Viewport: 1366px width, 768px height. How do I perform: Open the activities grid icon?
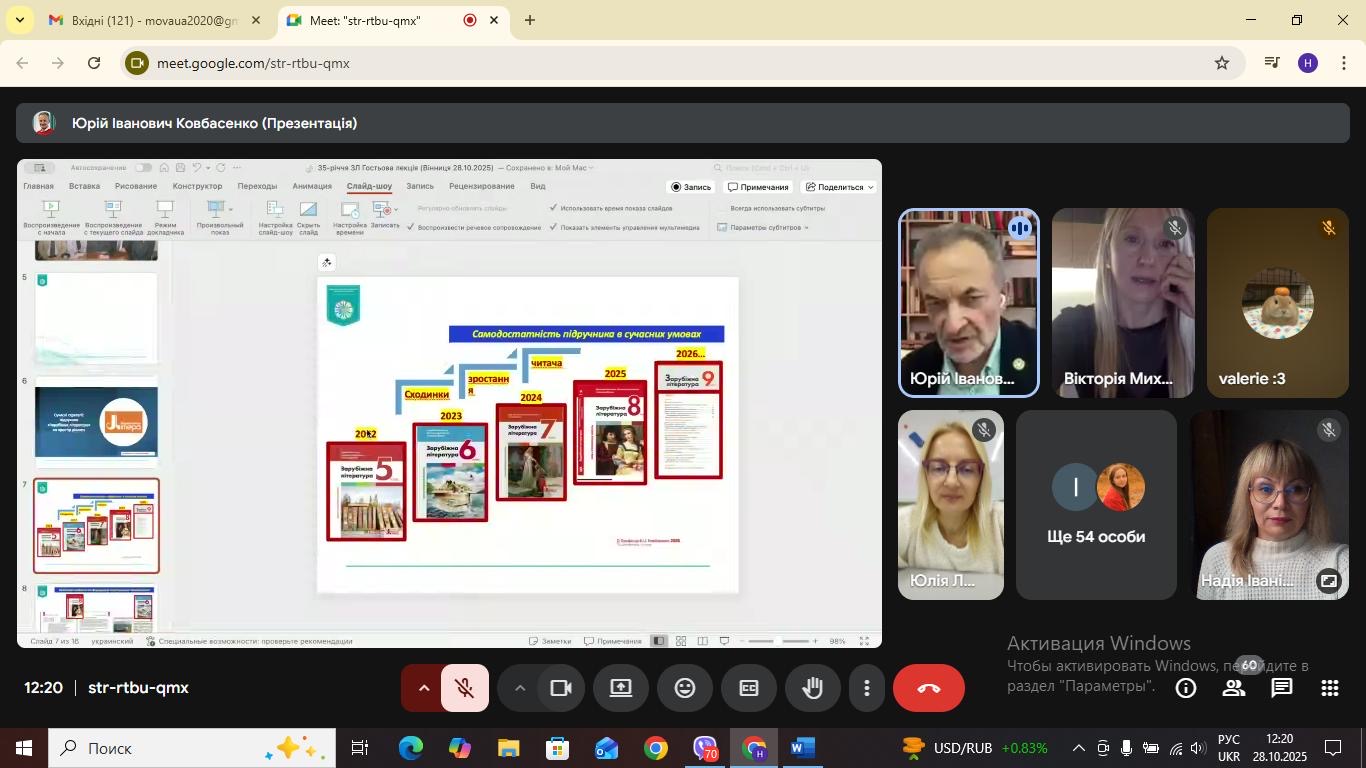pyautogui.click(x=1330, y=688)
